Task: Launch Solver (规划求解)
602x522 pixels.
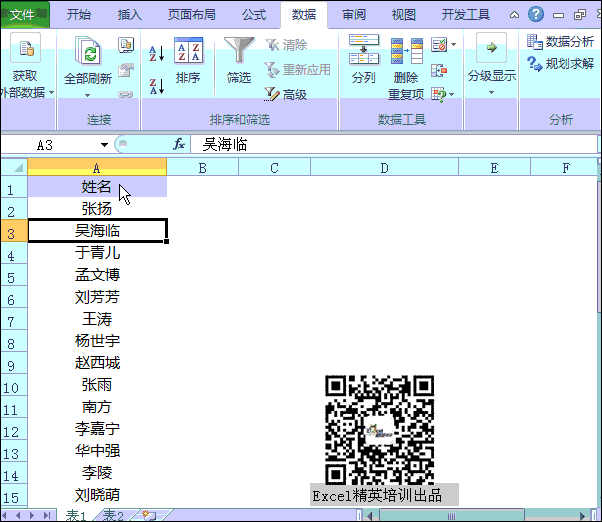Action: [x=560, y=63]
